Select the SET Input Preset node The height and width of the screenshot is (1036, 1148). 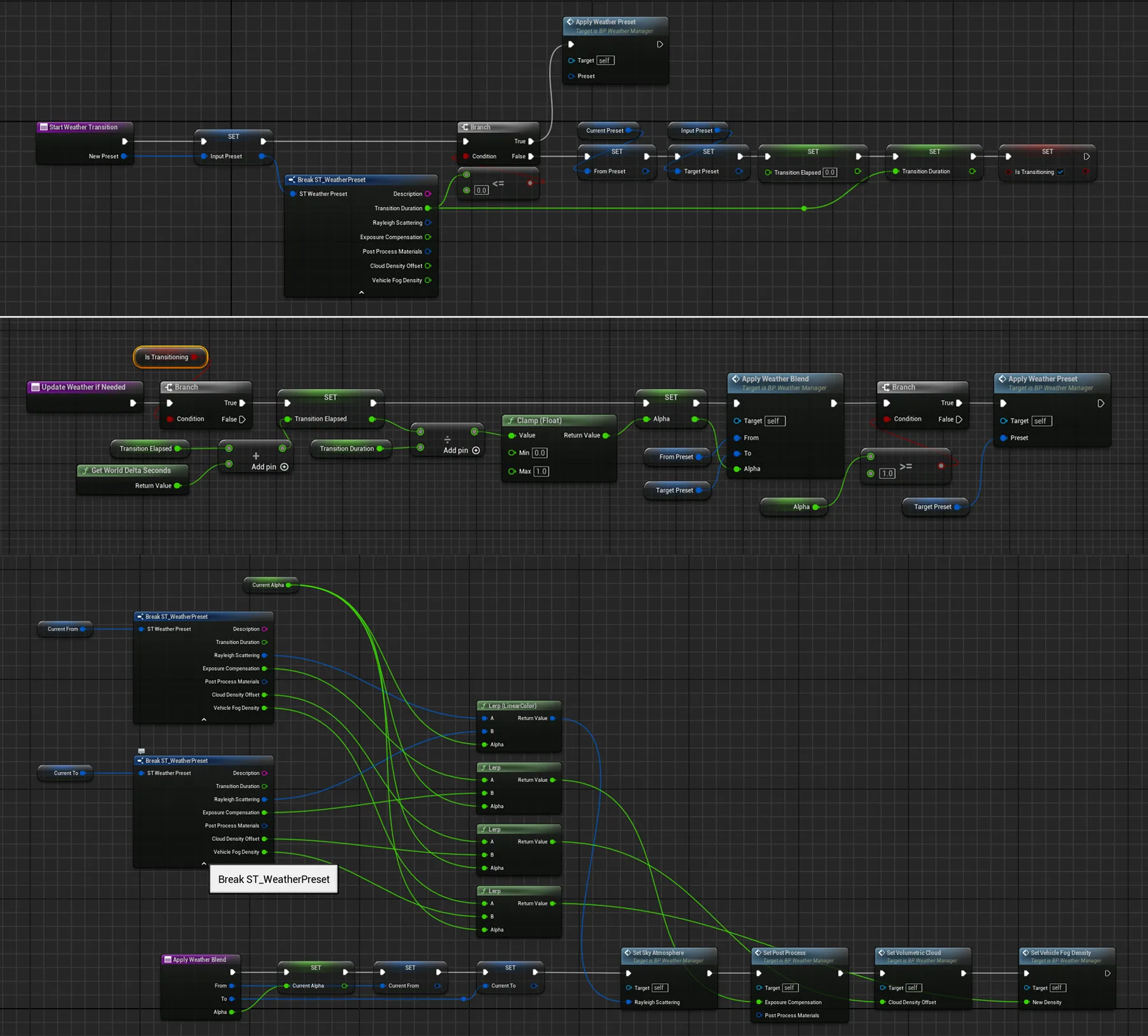point(234,146)
